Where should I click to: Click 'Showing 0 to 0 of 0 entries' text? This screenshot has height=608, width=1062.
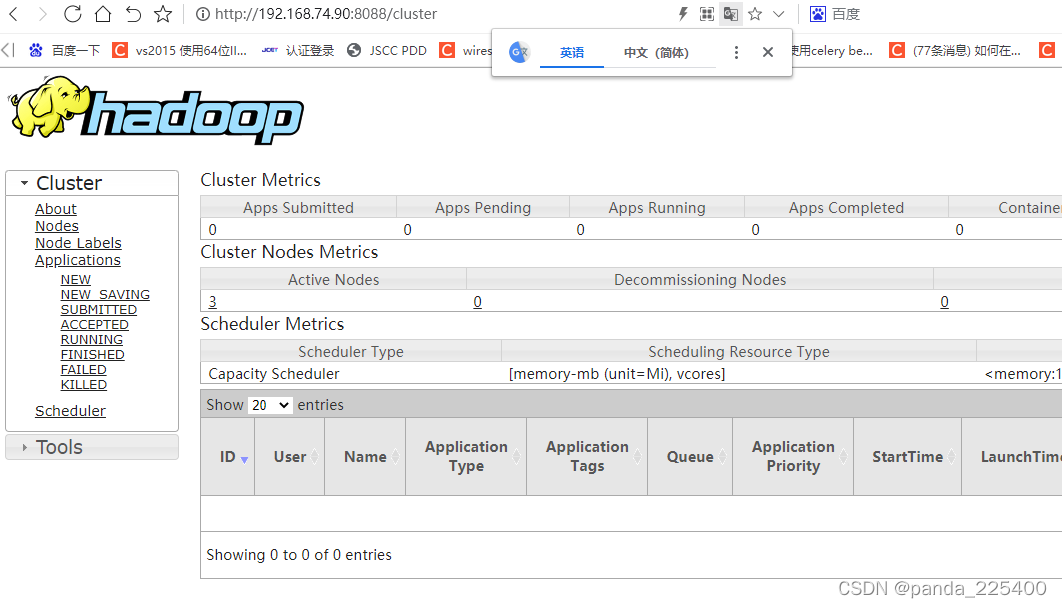pos(299,555)
